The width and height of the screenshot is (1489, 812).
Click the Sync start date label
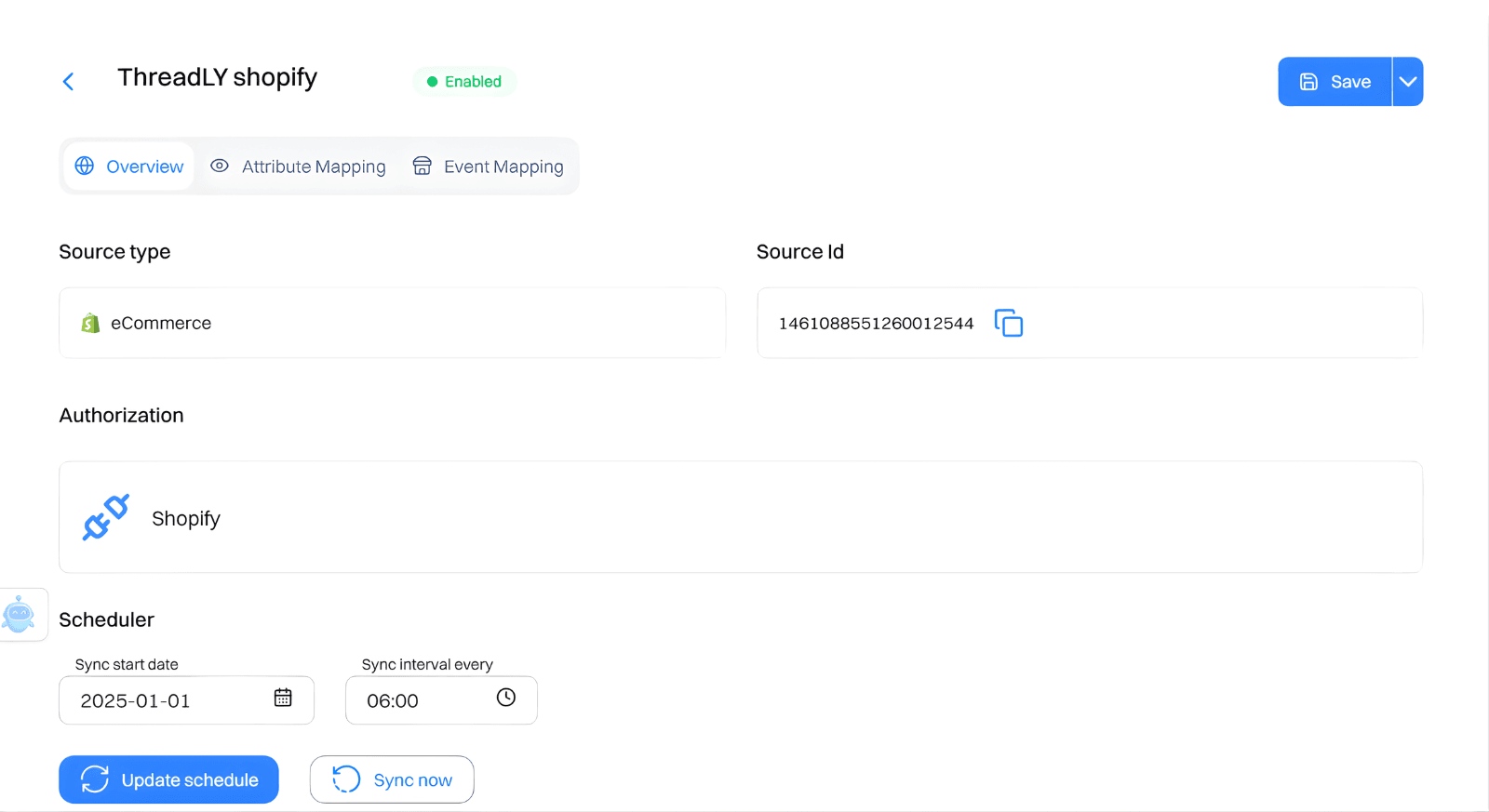tap(127, 664)
